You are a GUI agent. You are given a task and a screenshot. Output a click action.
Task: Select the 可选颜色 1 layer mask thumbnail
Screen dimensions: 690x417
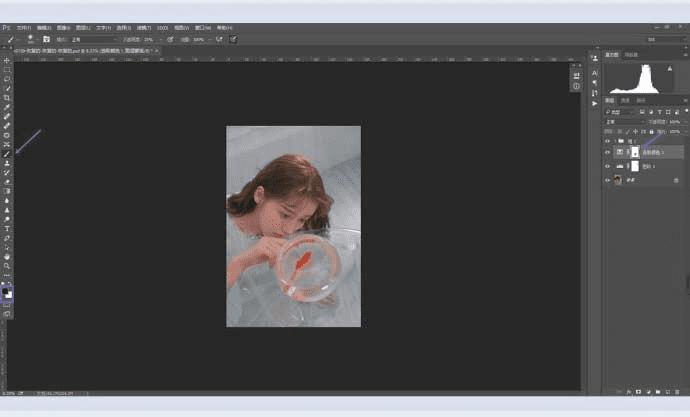[x=635, y=152]
